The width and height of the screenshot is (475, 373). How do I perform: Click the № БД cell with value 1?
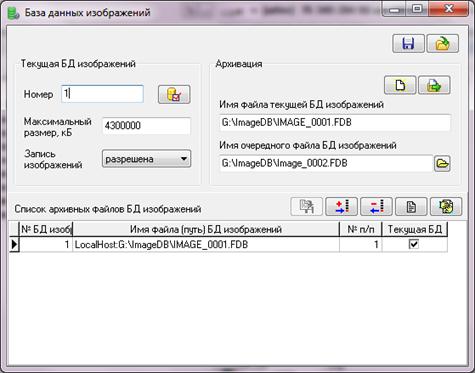[x=46, y=245]
